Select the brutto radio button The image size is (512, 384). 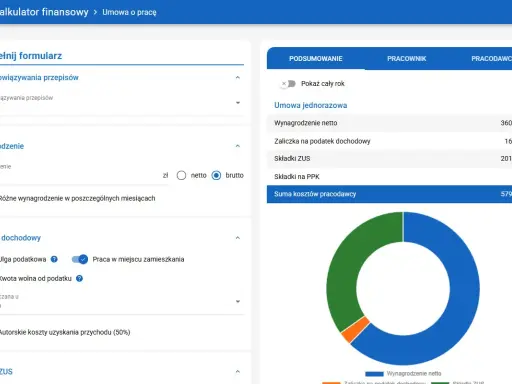(216, 175)
